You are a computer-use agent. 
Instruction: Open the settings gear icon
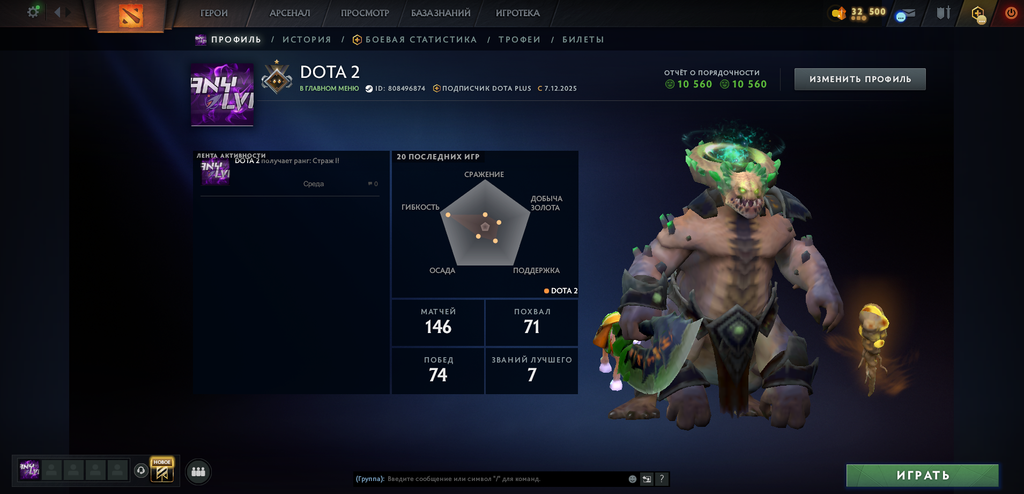33,12
